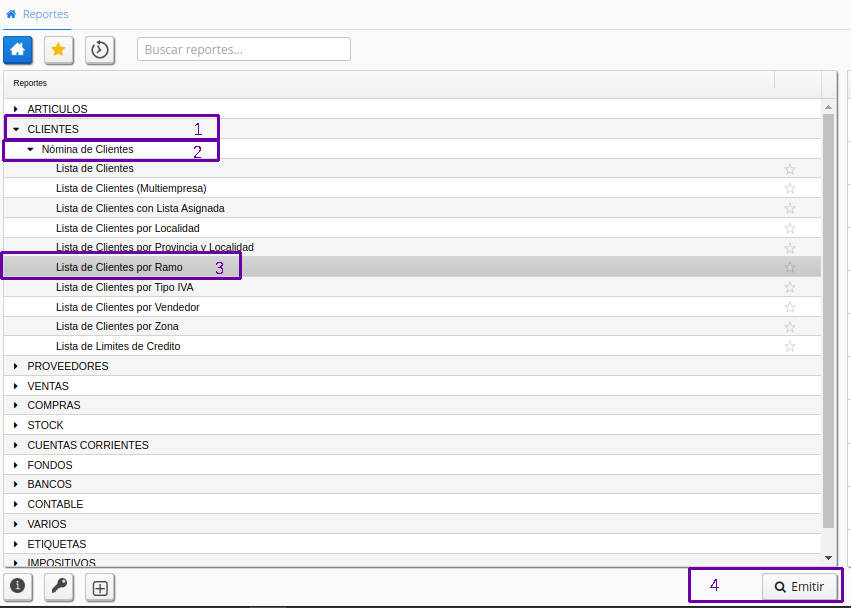Click the Emitir button

(799, 587)
